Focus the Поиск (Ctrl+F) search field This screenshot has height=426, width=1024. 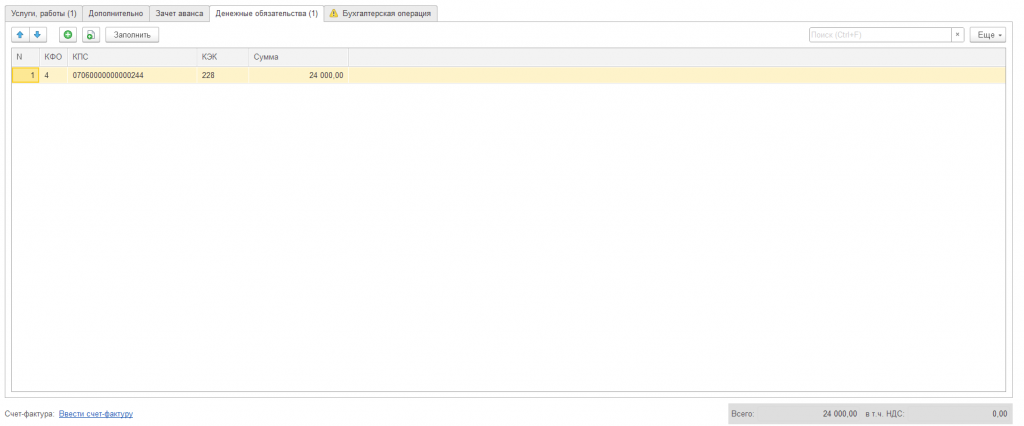tap(880, 35)
